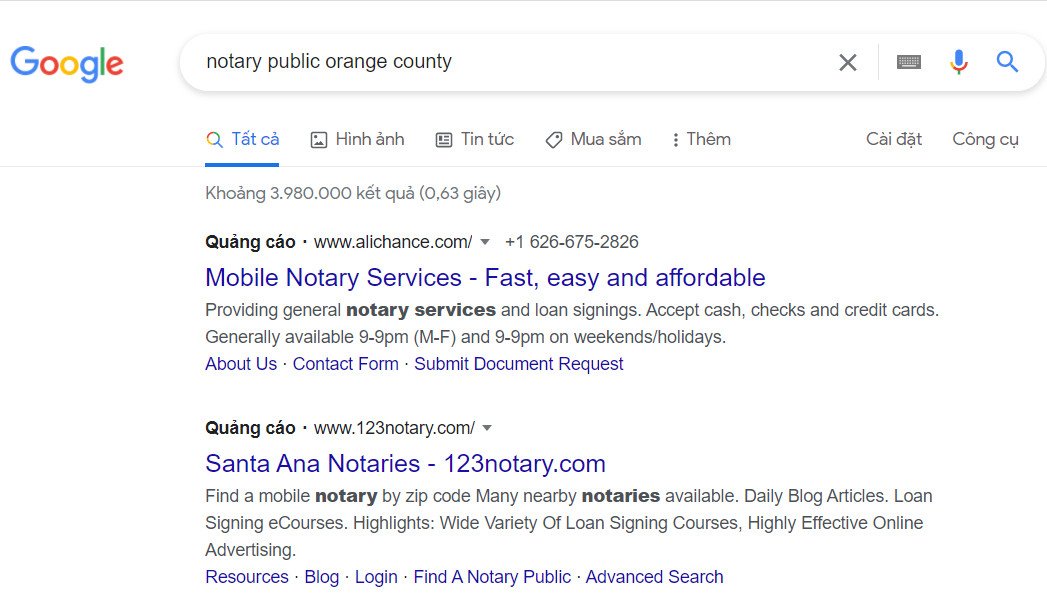Expand the dropdown arrow next to www.123notary.com

487,428
